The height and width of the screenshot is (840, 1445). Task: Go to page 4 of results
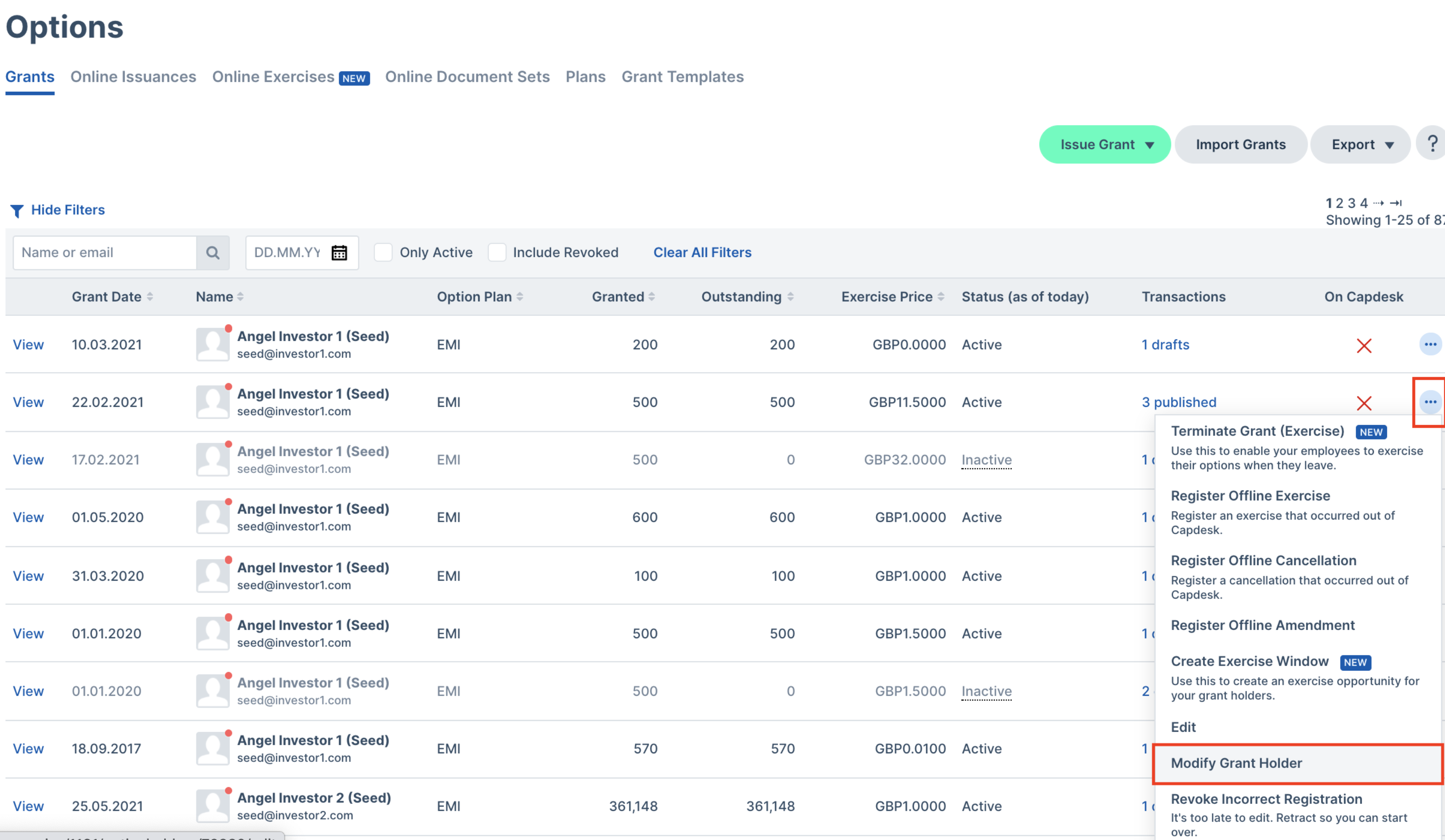pyautogui.click(x=1364, y=203)
